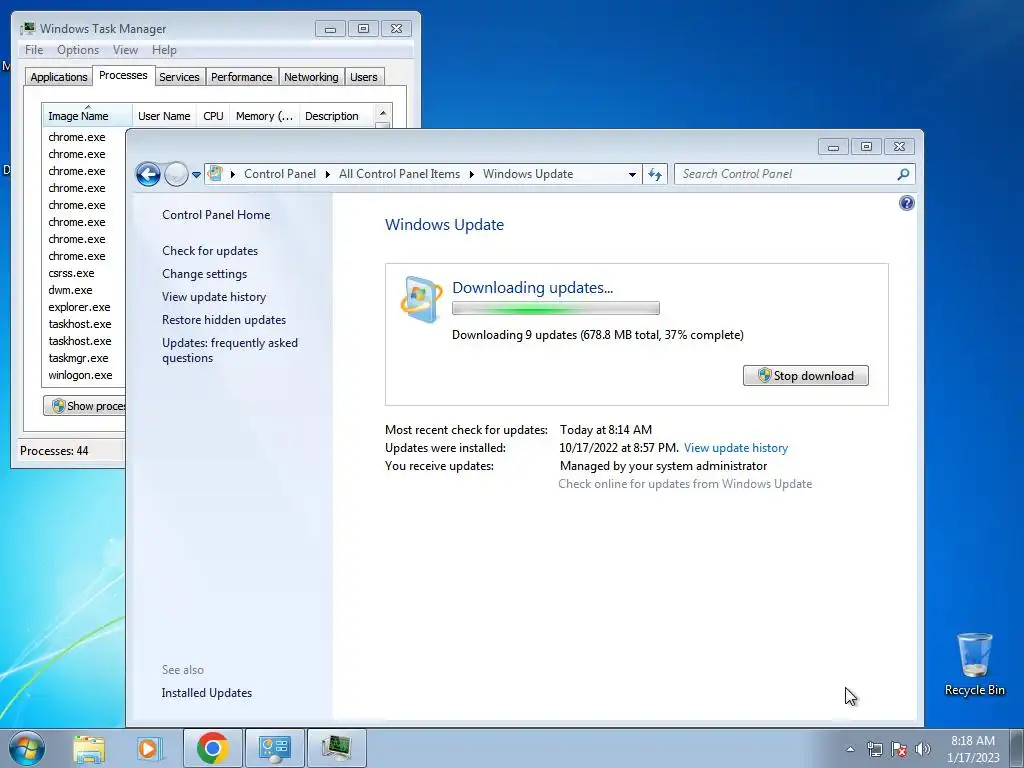
Task: Select All Control Panel Items breadcrumb
Action: coord(399,174)
